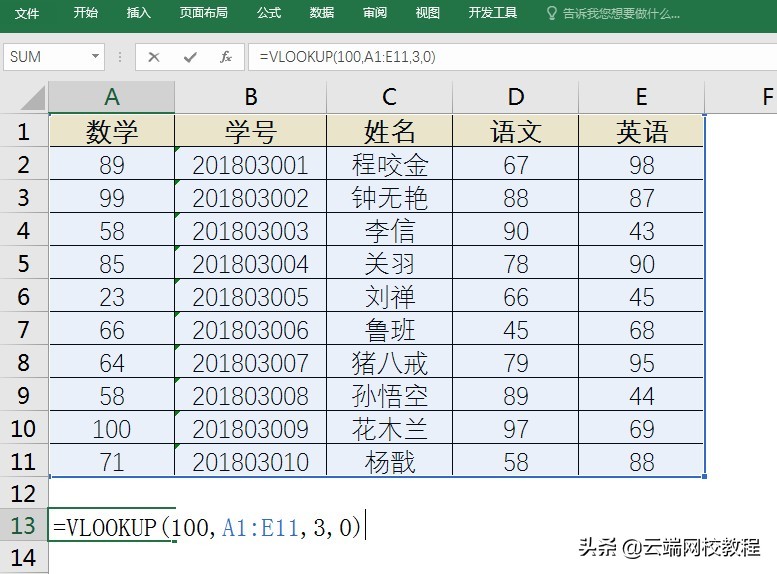
Task: Click the name cell 关羽
Action: [x=389, y=264]
